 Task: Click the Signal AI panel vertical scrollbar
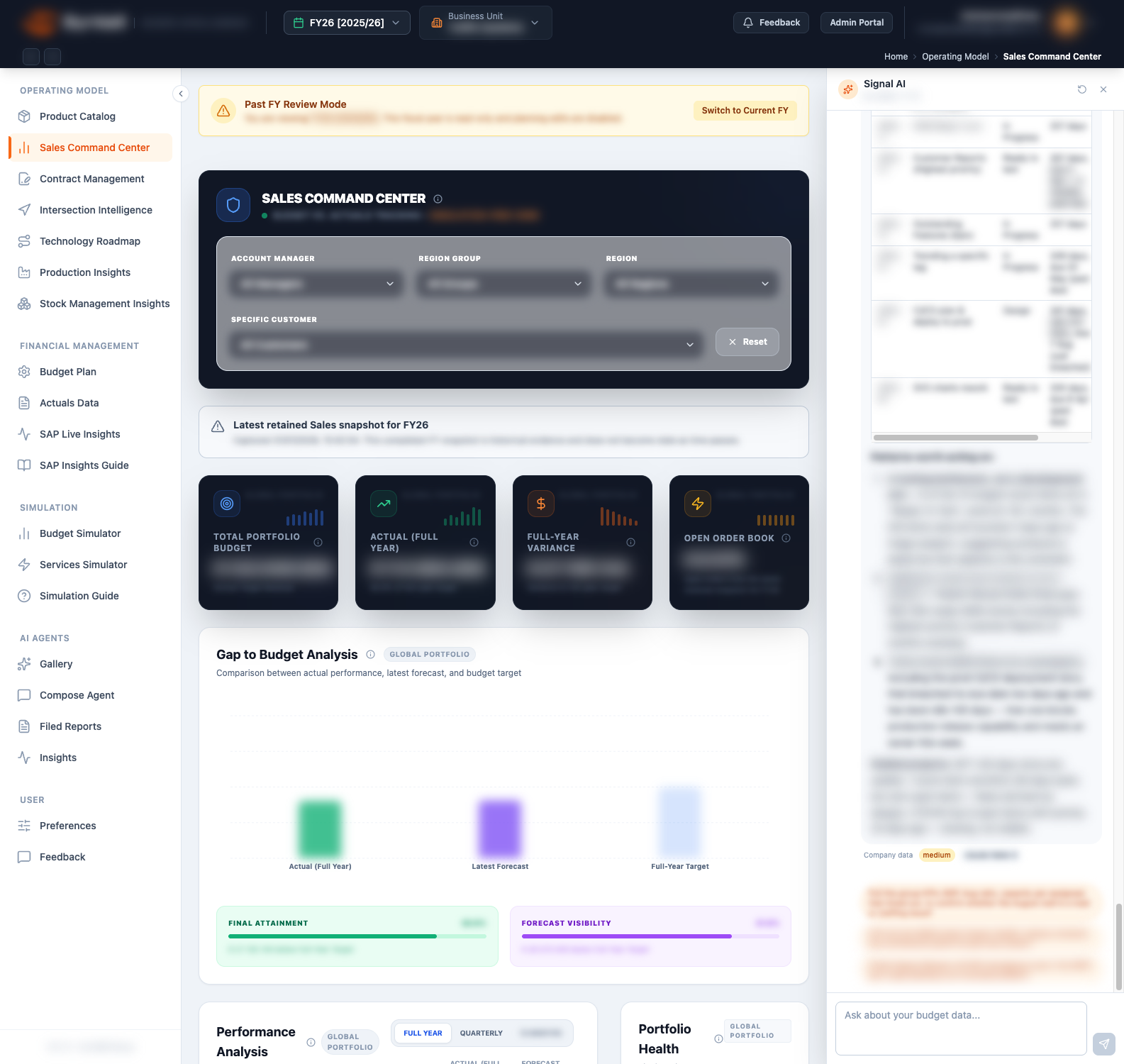(x=1119, y=947)
